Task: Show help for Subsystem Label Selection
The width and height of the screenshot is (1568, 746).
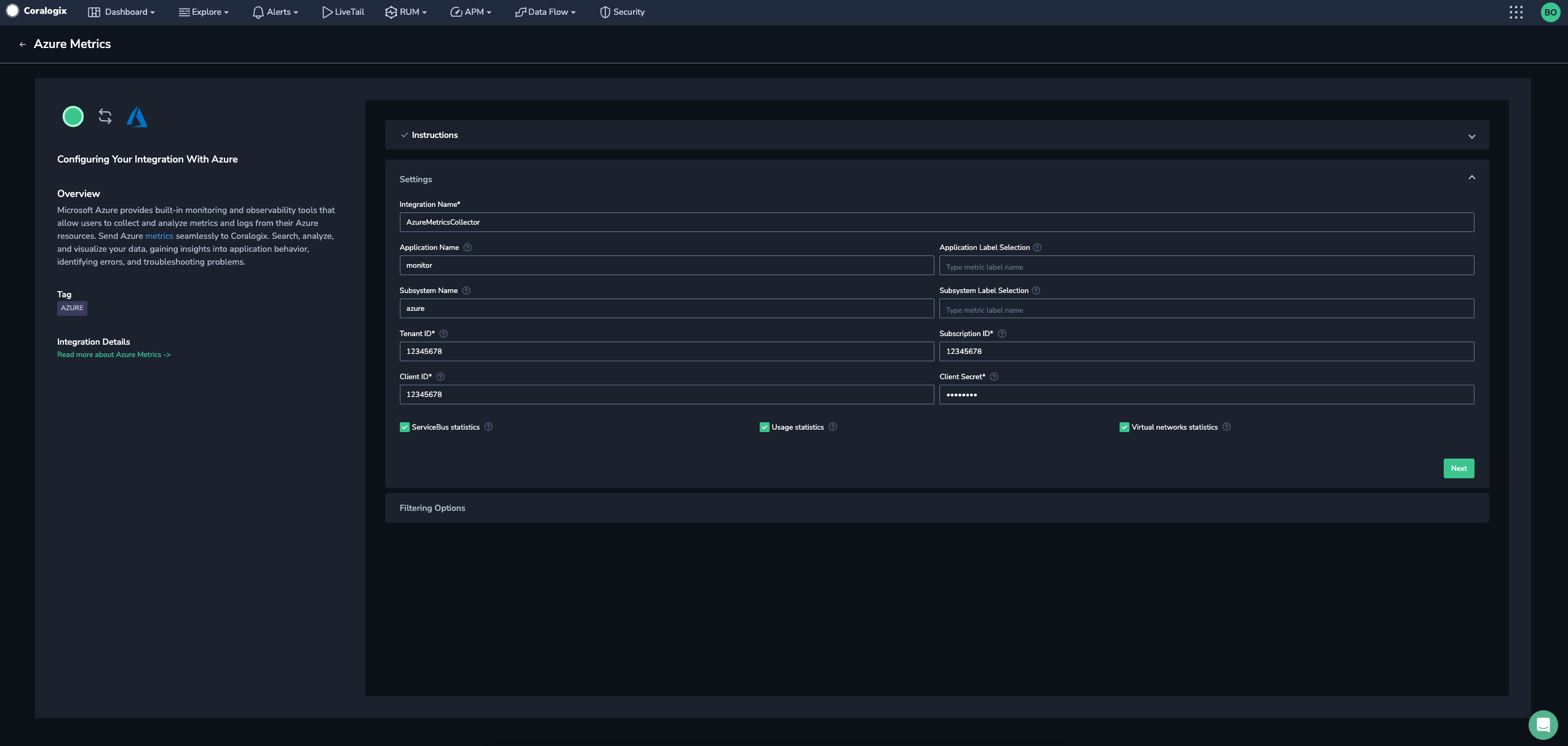Action: point(1036,291)
